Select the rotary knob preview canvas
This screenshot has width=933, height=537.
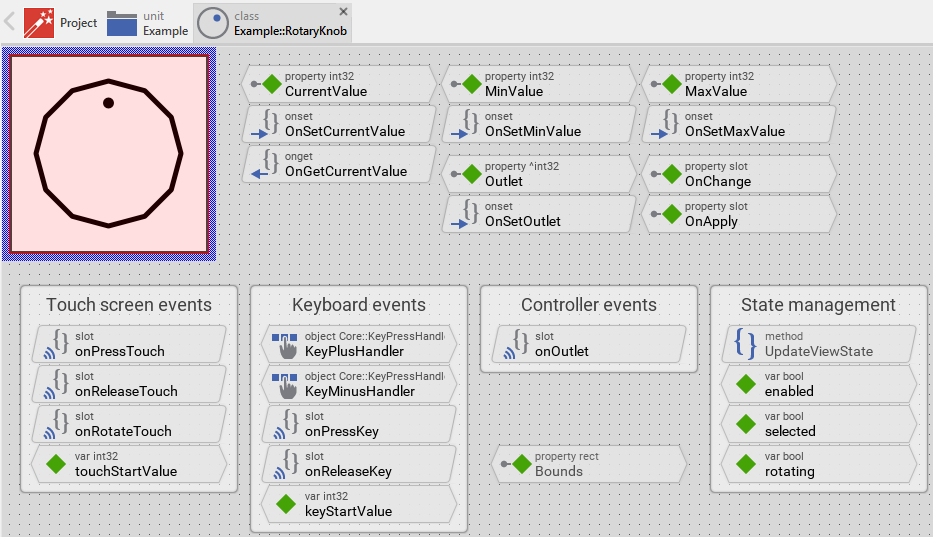pos(109,153)
